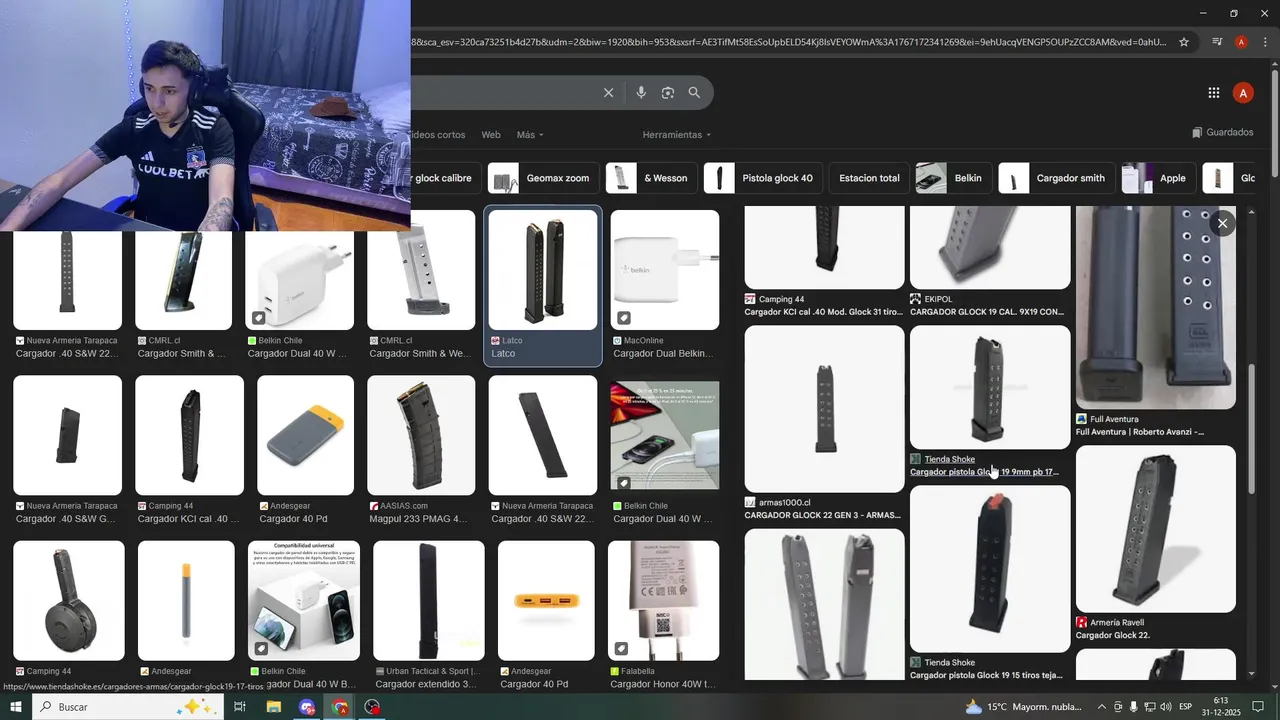
Task: Click the Chrome address bar URL
Action: click(788, 42)
